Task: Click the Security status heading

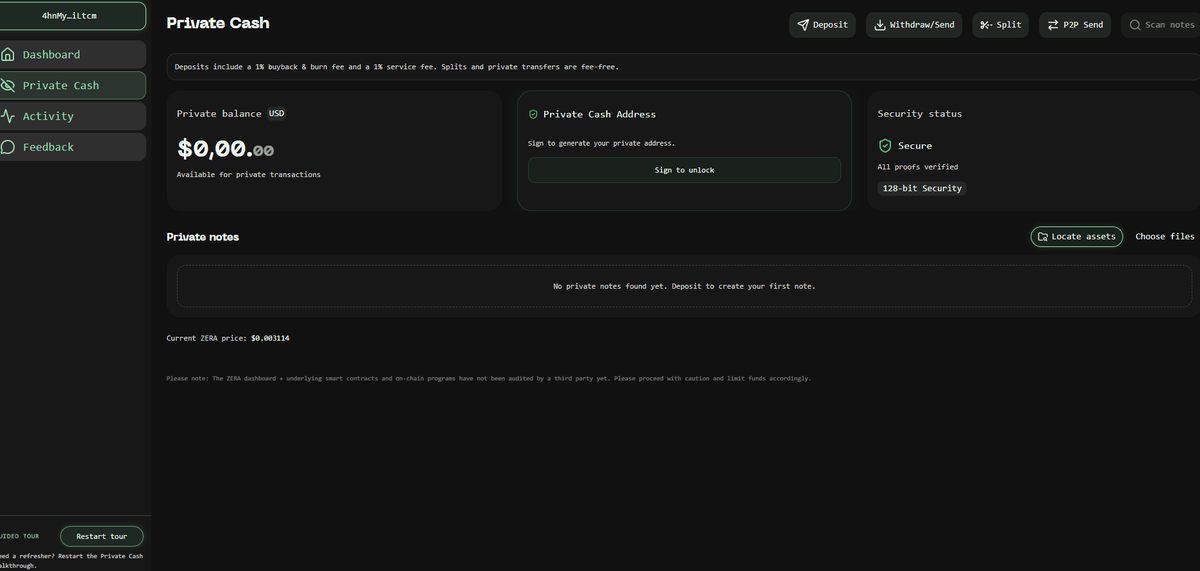Action: pos(920,114)
